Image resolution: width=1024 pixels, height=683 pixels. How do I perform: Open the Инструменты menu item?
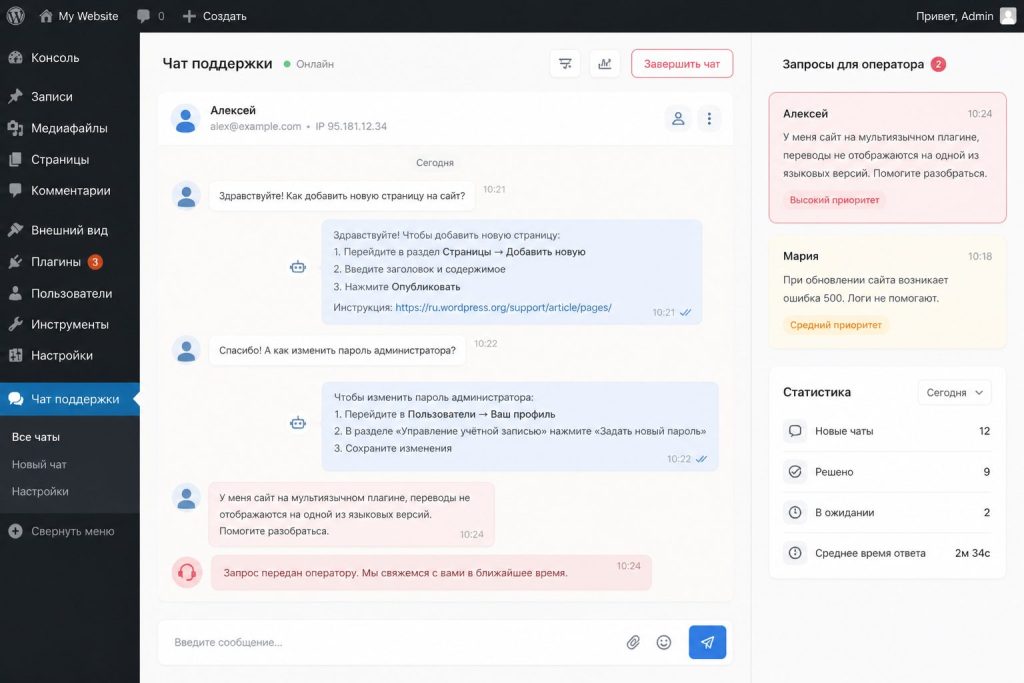(70, 325)
